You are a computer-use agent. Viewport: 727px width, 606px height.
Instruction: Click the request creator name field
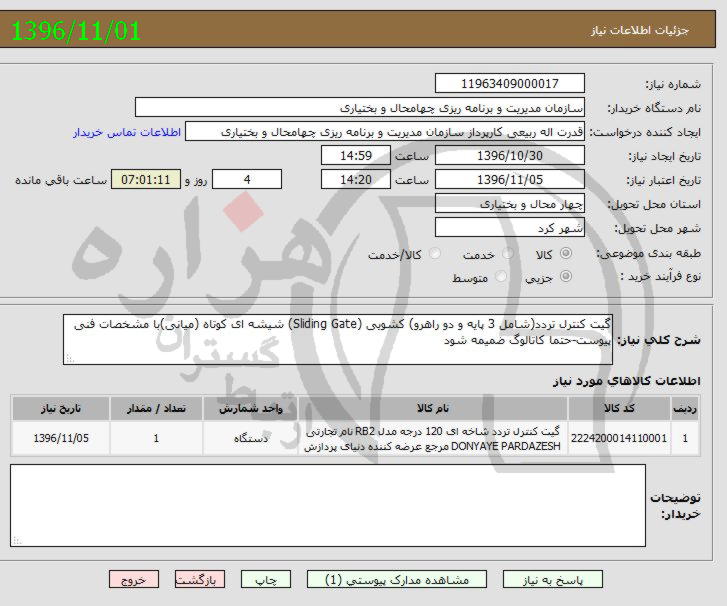coord(385,132)
